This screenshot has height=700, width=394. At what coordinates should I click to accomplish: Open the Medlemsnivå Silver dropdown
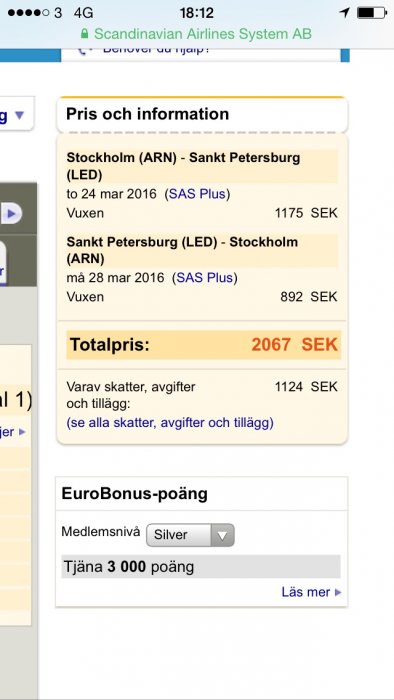point(190,535)
